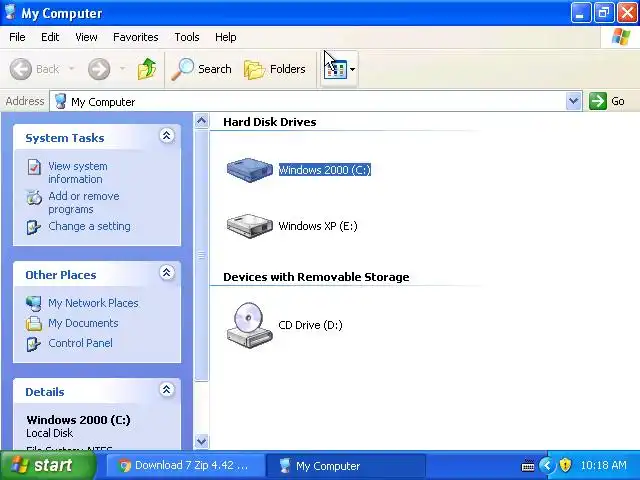Click the Forward arrow toolbar icon
Screen dimensions: 640x480
click(99, 69)
